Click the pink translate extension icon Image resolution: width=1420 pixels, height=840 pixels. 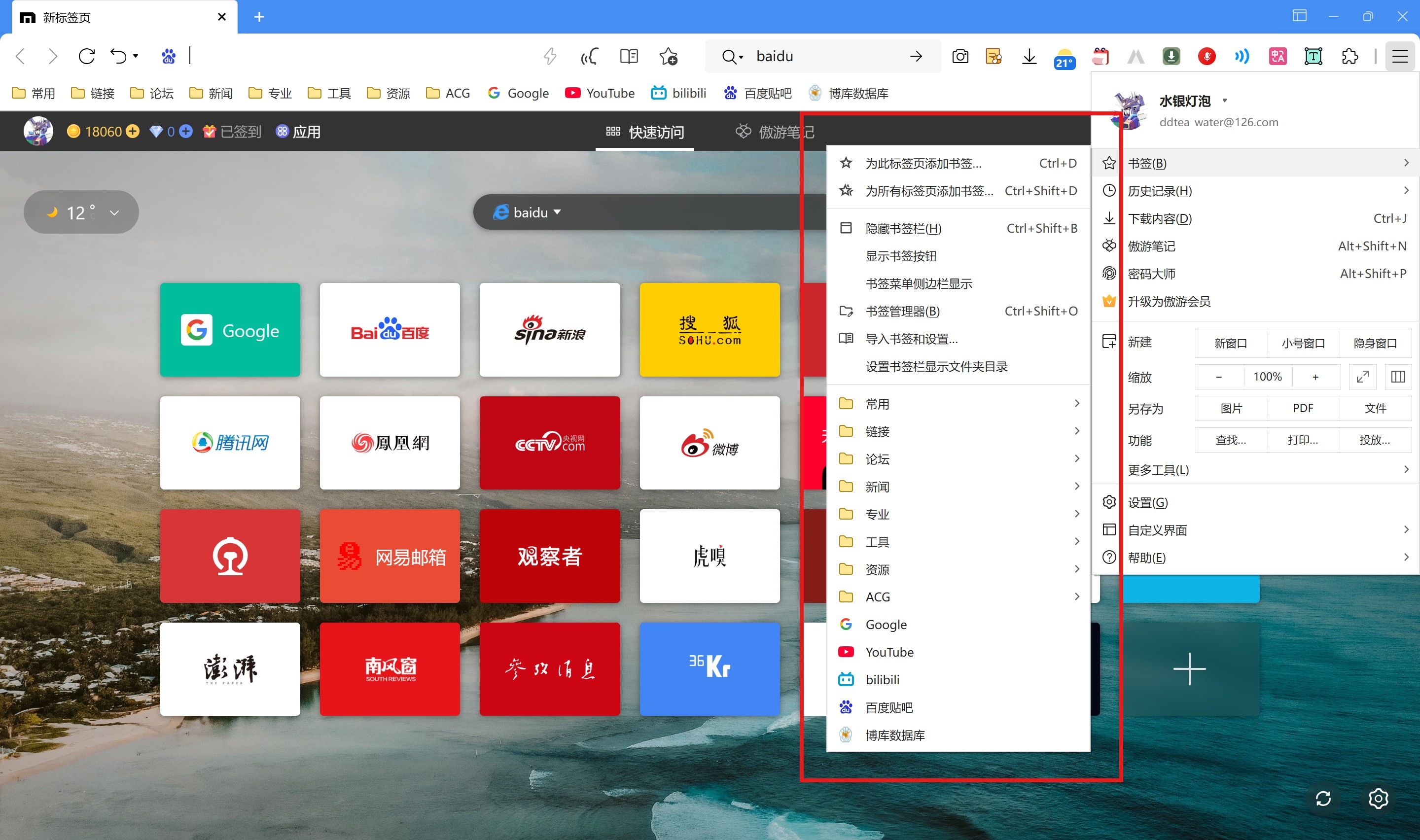coord(1278,56)
